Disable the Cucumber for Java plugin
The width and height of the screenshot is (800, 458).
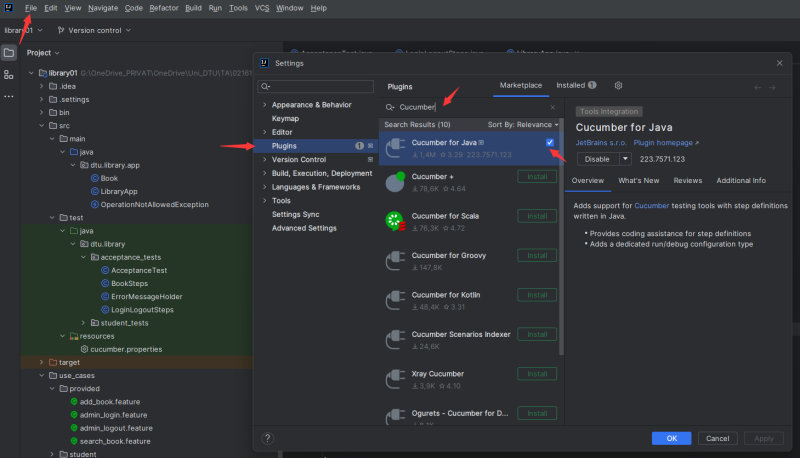tap(597, 159)
